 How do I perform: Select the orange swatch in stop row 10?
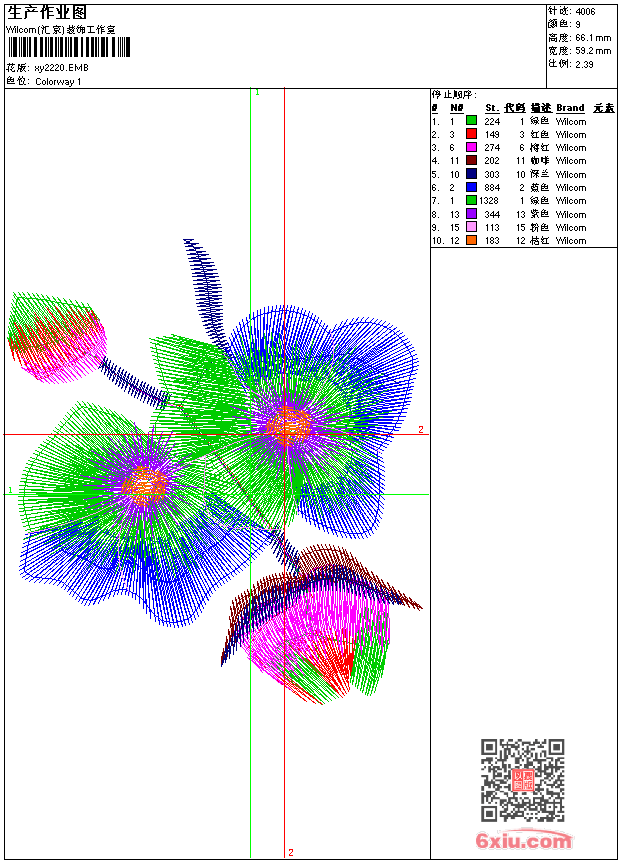[471, 240]
